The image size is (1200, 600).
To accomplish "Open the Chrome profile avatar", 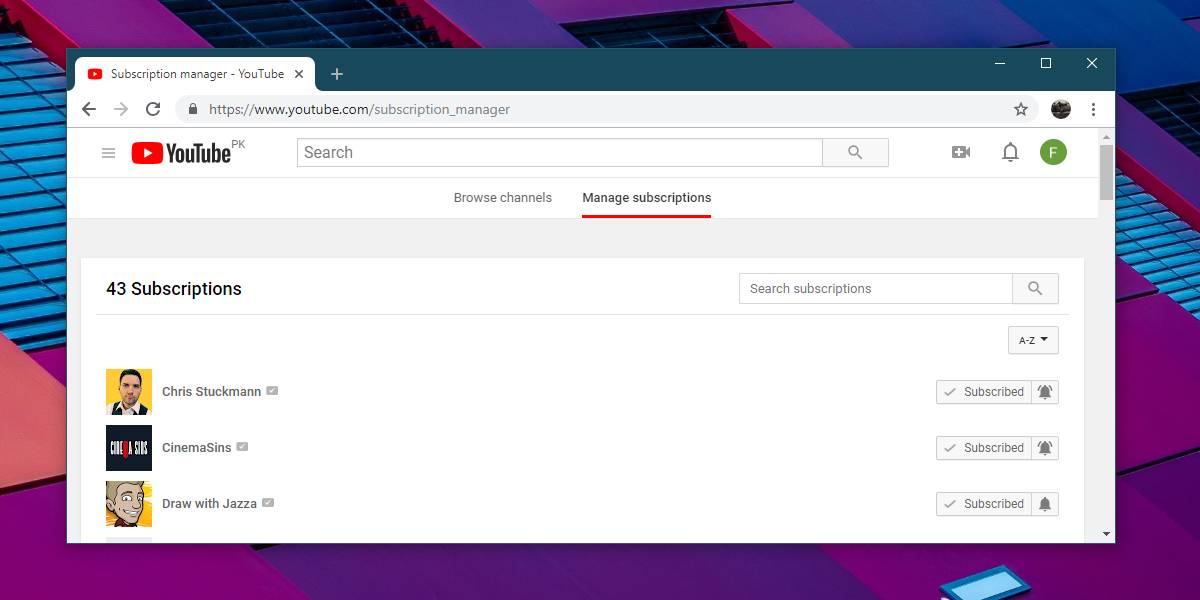I will (1061, 109).
